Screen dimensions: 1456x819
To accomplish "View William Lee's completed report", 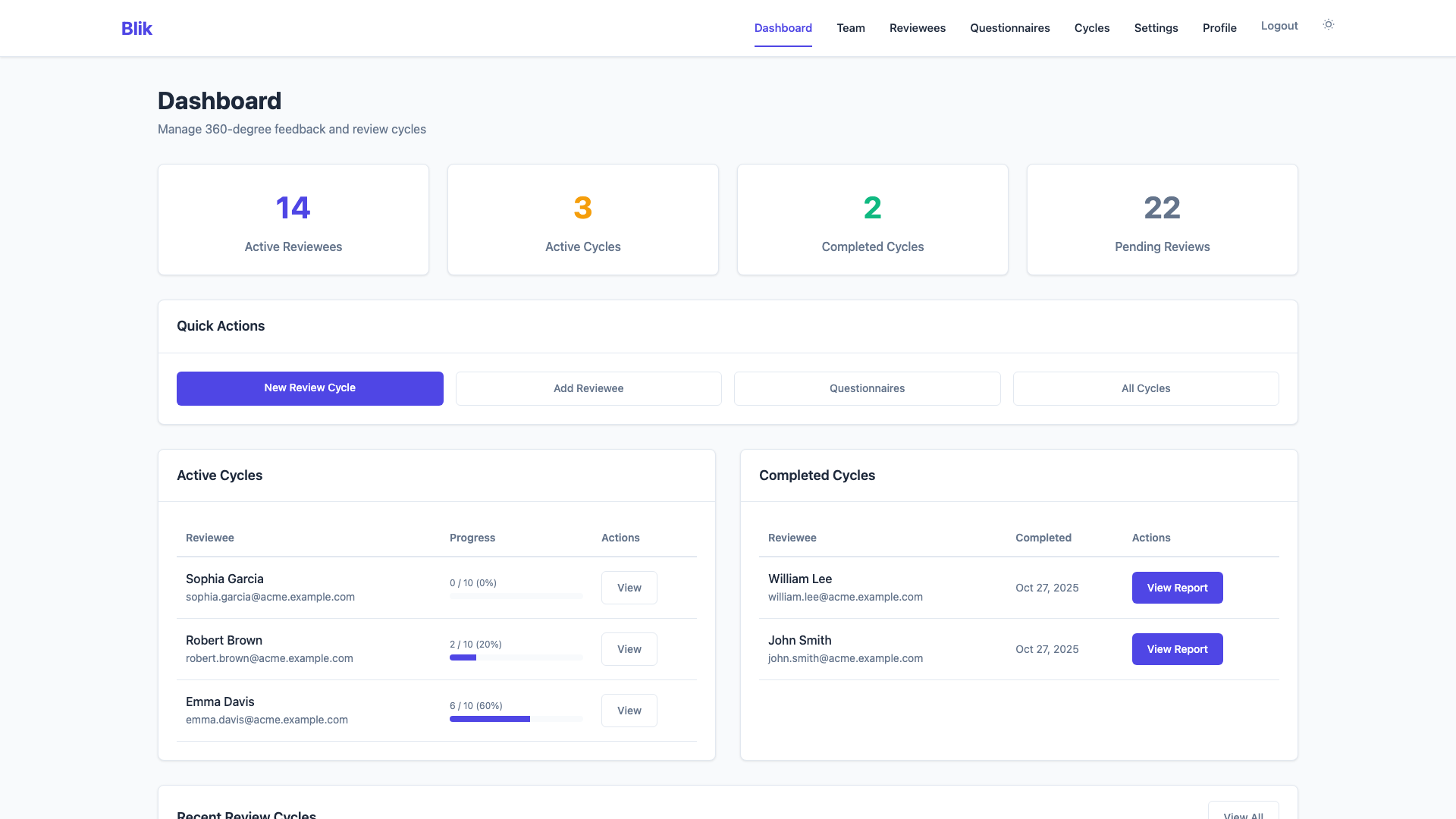I will pos(1177,588).
